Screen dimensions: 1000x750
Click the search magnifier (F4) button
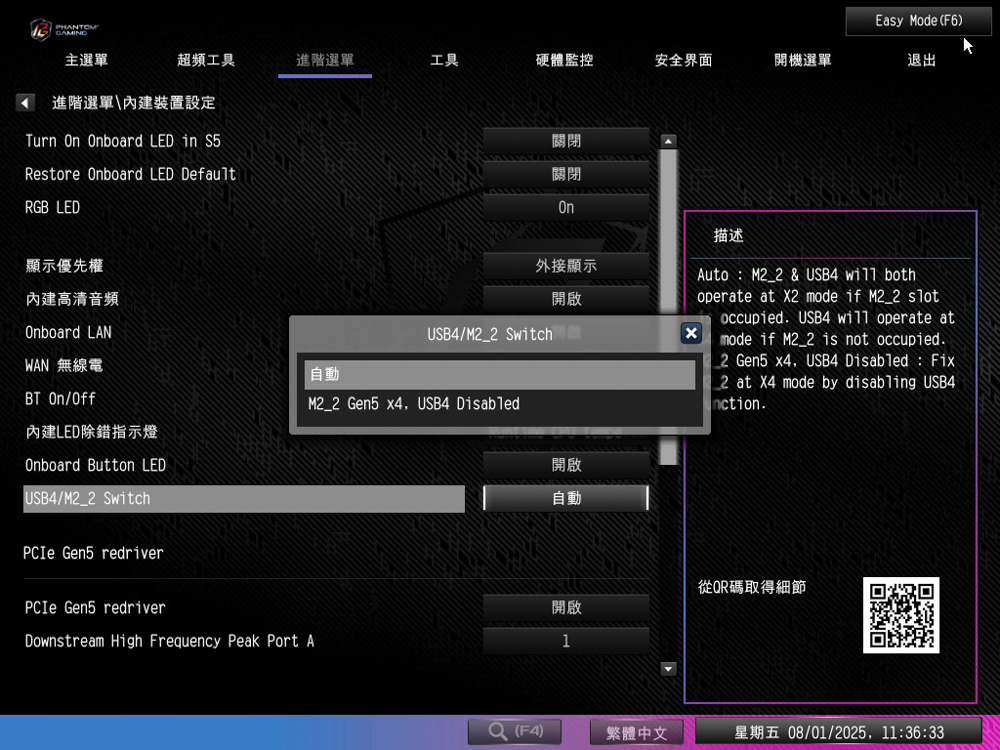[x=514, y=732]
